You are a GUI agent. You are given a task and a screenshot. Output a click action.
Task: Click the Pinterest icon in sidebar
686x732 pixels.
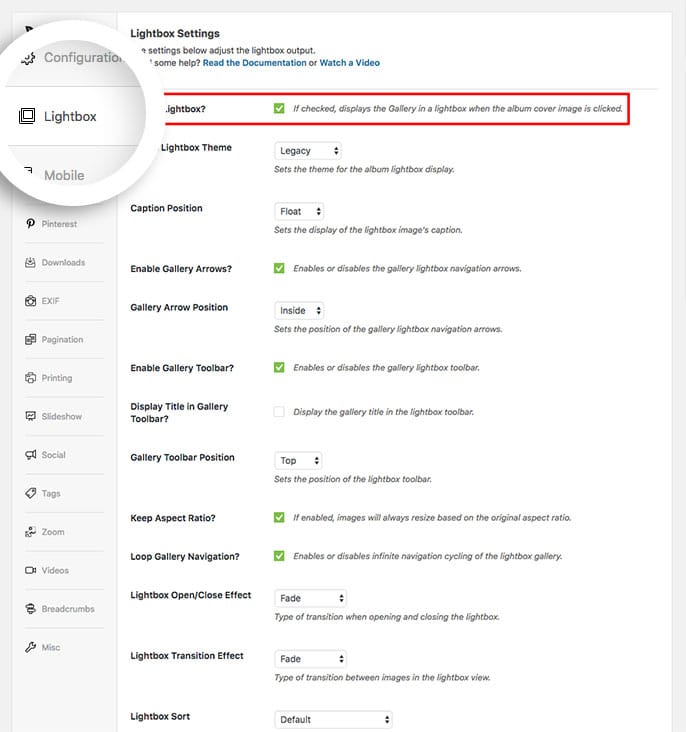[x=30, y=224]
